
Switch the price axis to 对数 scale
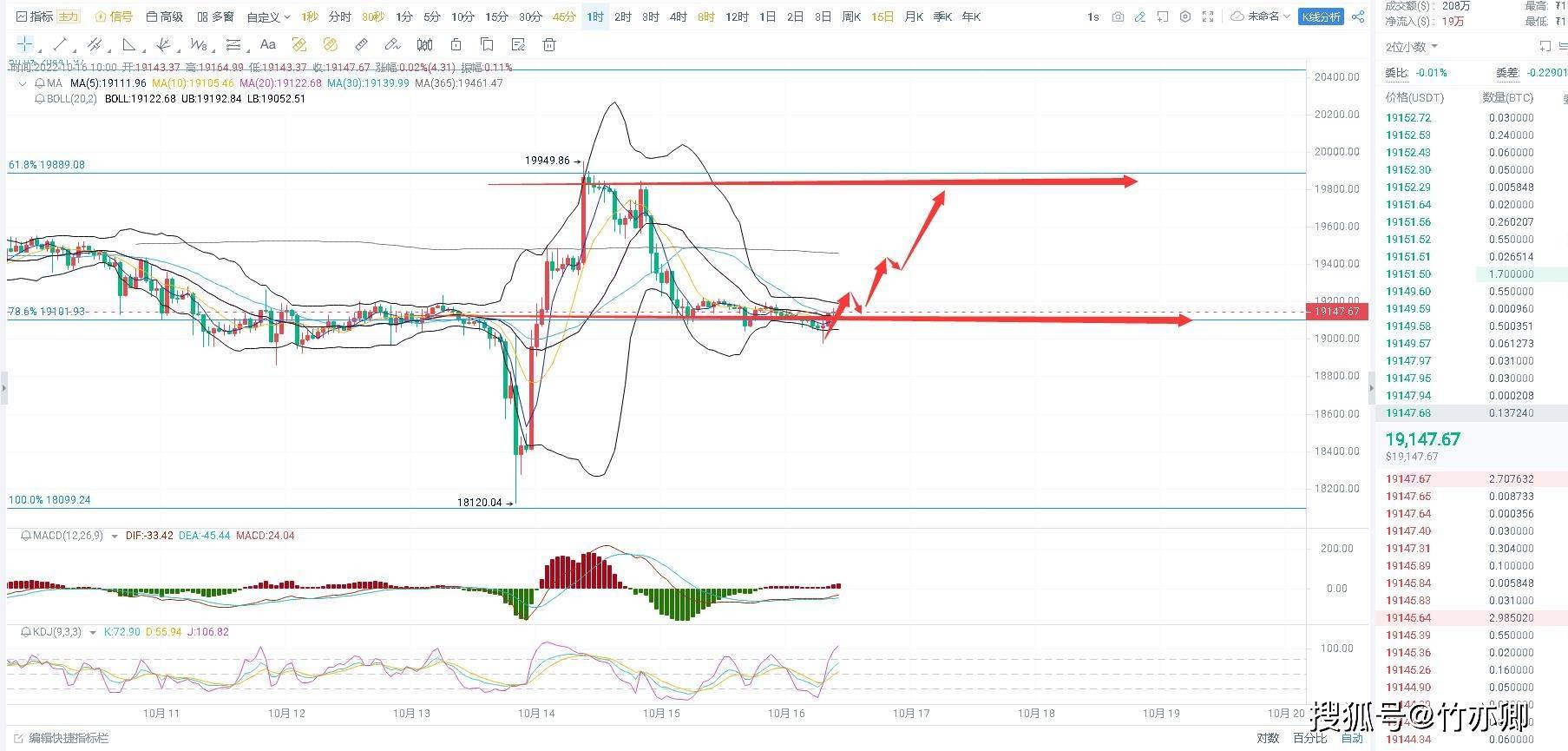(x=1268, y=738)
